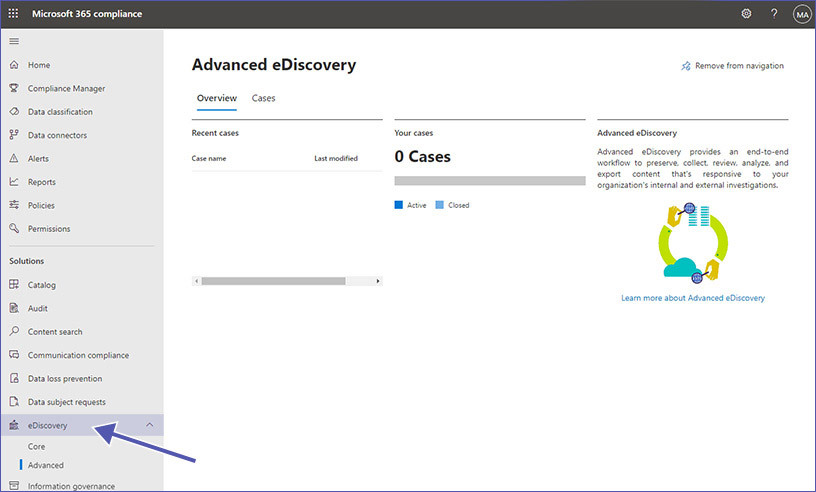Click the Microsoft 365 compliance title
This screenshot has height=492, width=816.
point(87,14)
